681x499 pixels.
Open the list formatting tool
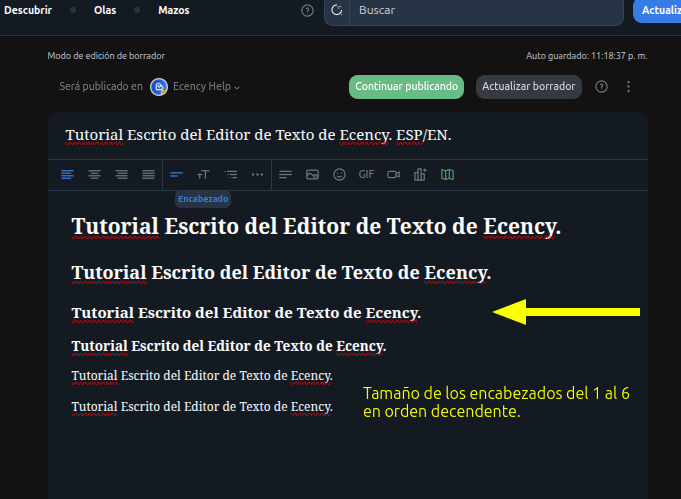coord(231,175)
